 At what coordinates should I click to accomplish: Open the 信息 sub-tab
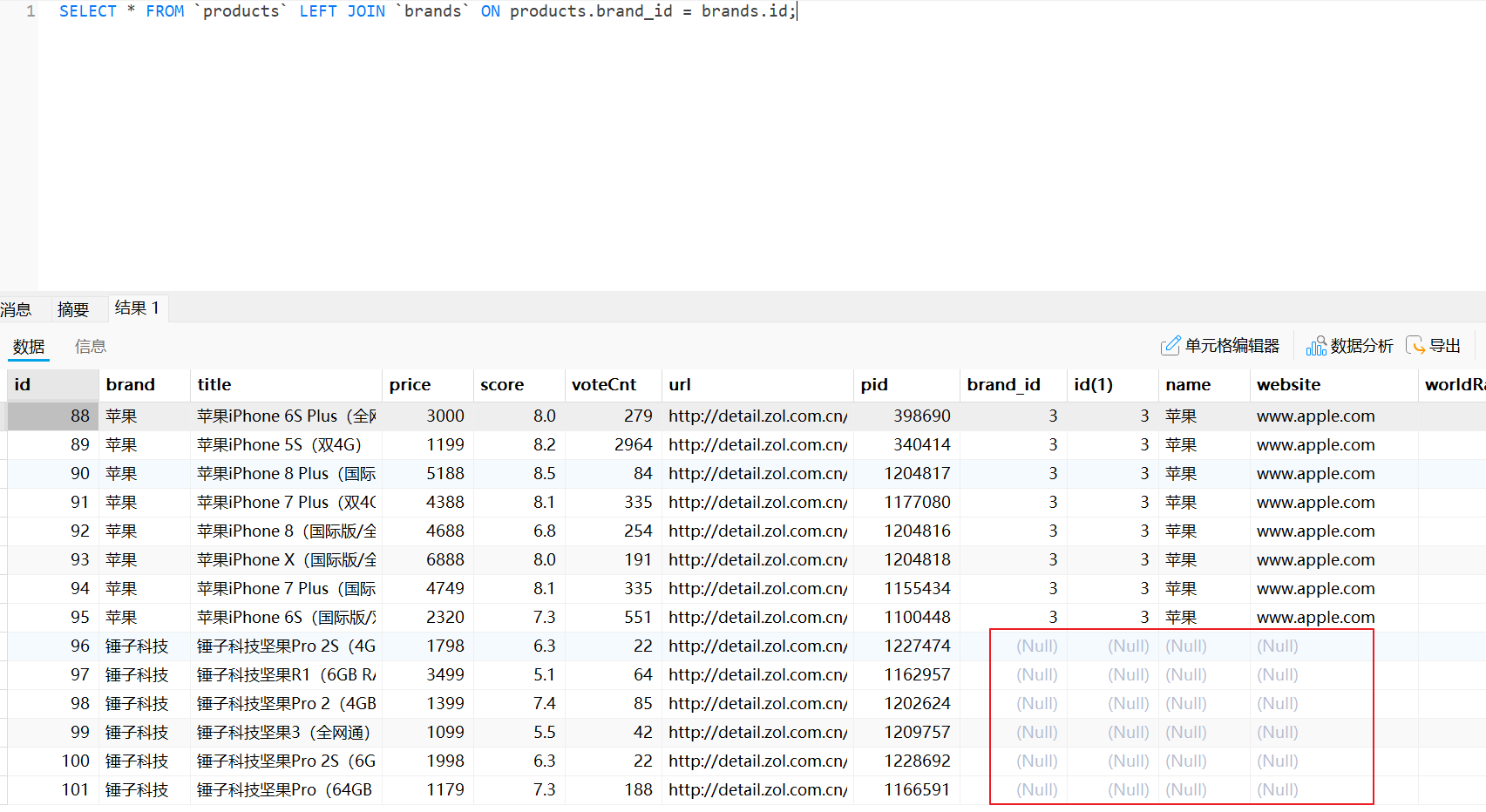[x=90, y=346]
